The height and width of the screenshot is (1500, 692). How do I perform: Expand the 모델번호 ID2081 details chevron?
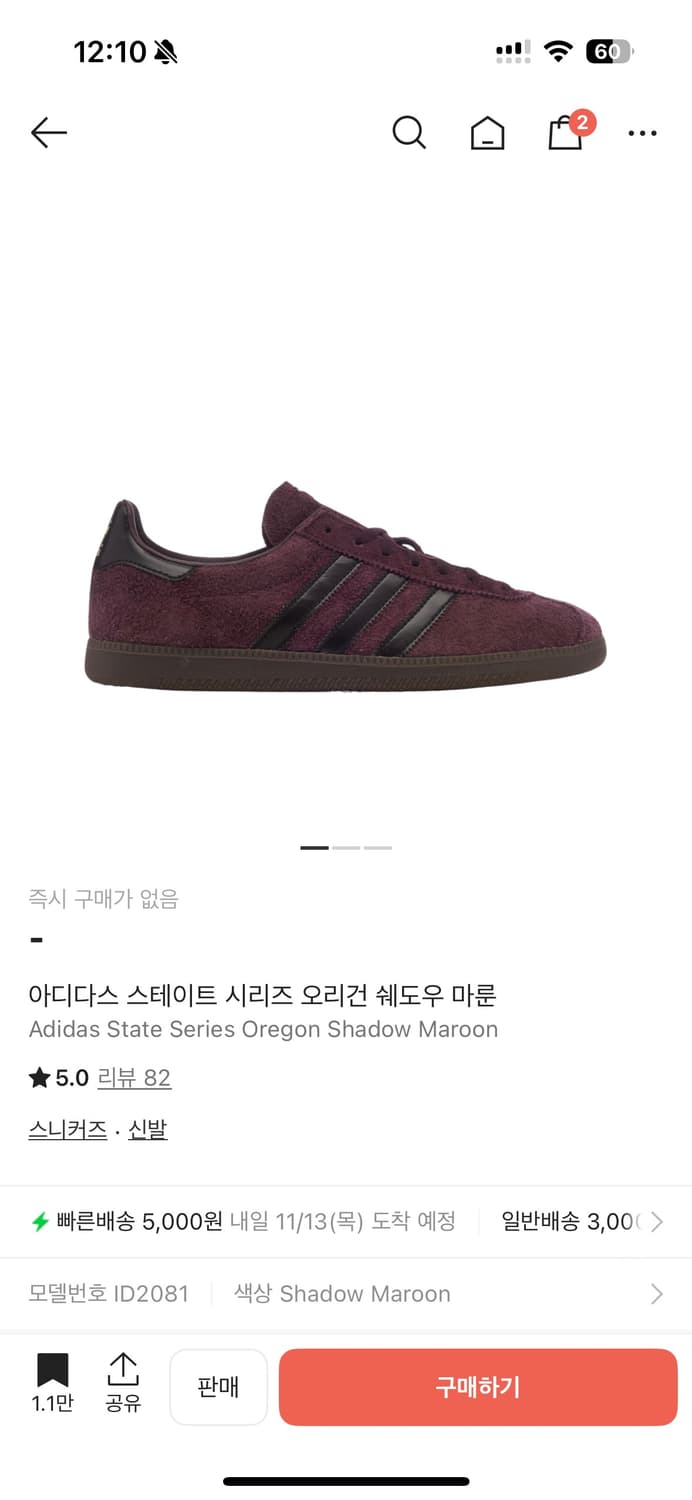[x=657, y=1294]
